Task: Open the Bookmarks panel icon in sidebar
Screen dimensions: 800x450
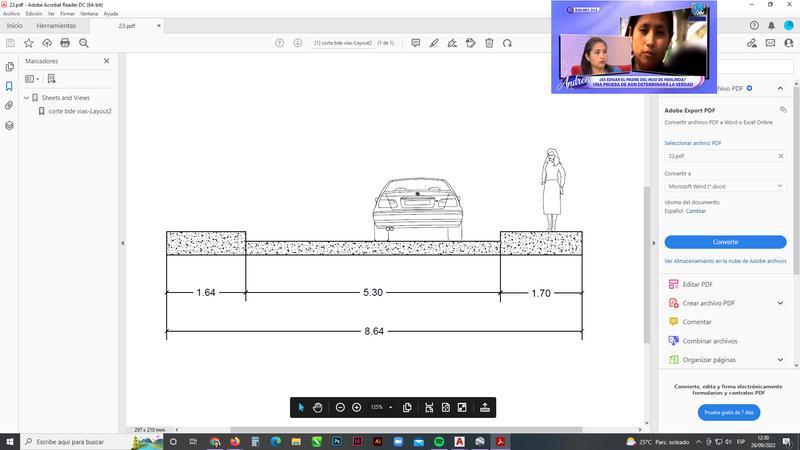Action: click(9, 86)
